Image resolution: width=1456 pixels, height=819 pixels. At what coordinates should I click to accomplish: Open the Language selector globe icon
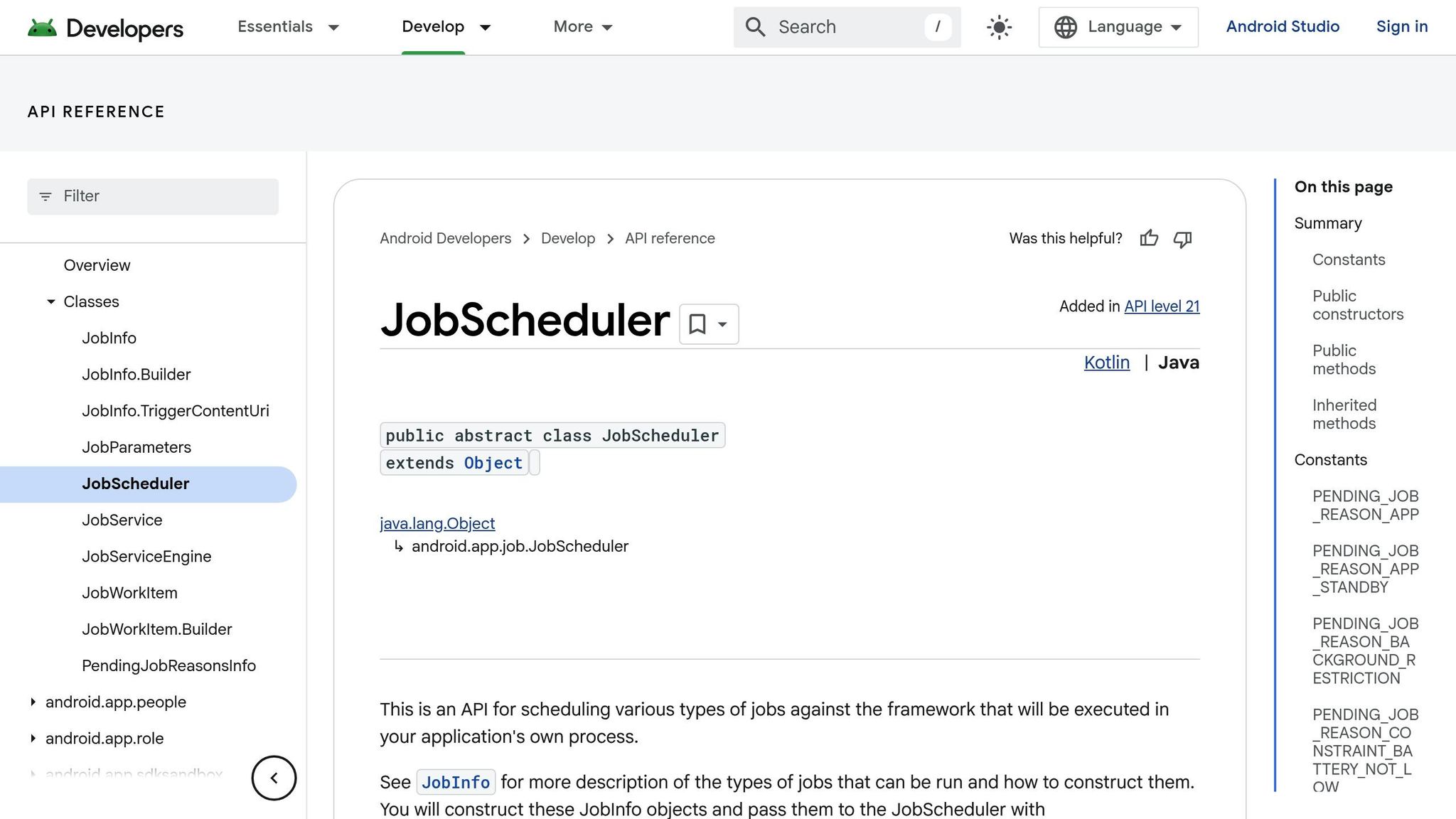coord(1065,27)
